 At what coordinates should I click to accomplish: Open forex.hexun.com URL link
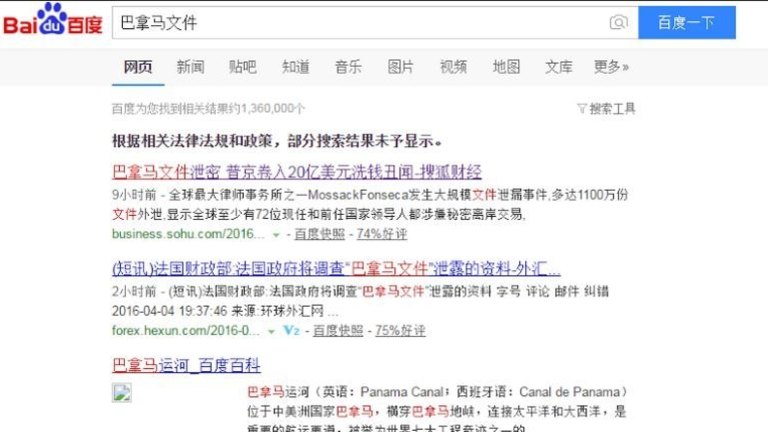pyautogui.click(x=186, y=331)
